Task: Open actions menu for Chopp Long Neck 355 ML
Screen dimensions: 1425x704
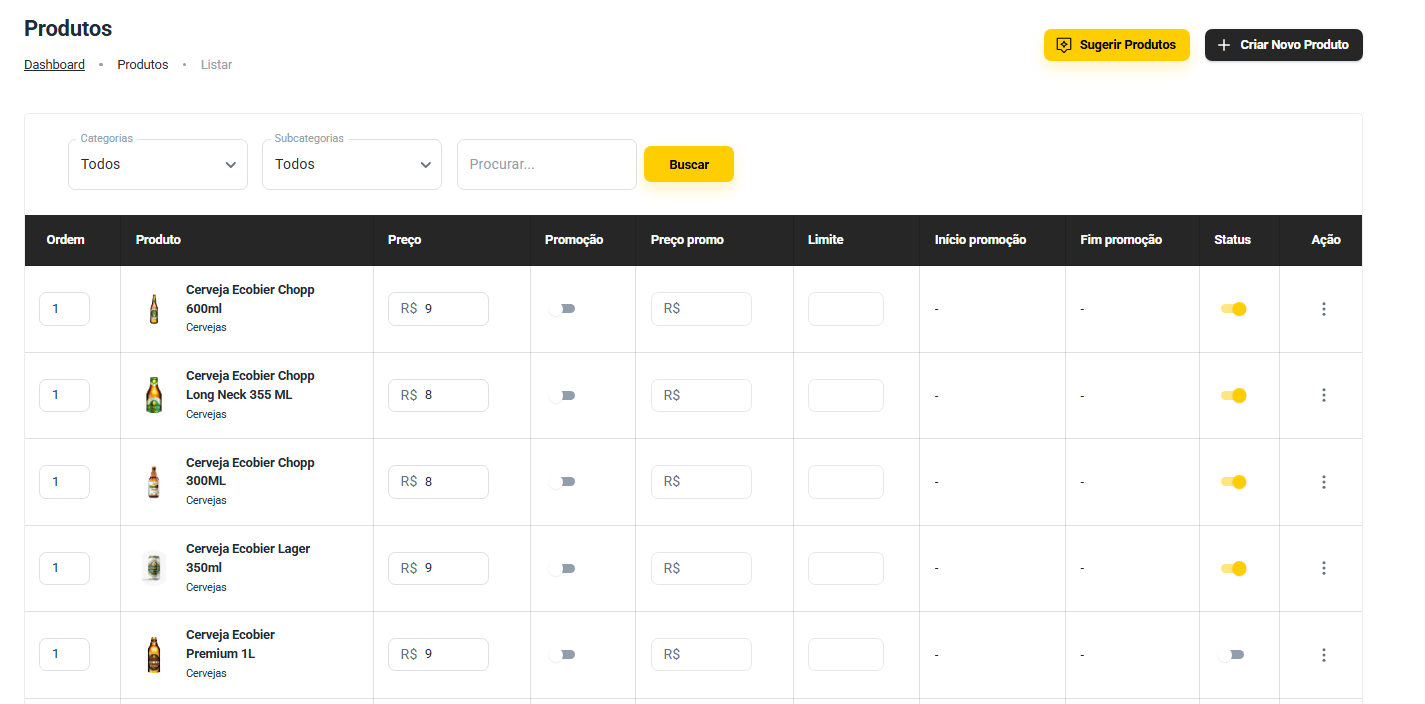Action: coord(1324,395)
